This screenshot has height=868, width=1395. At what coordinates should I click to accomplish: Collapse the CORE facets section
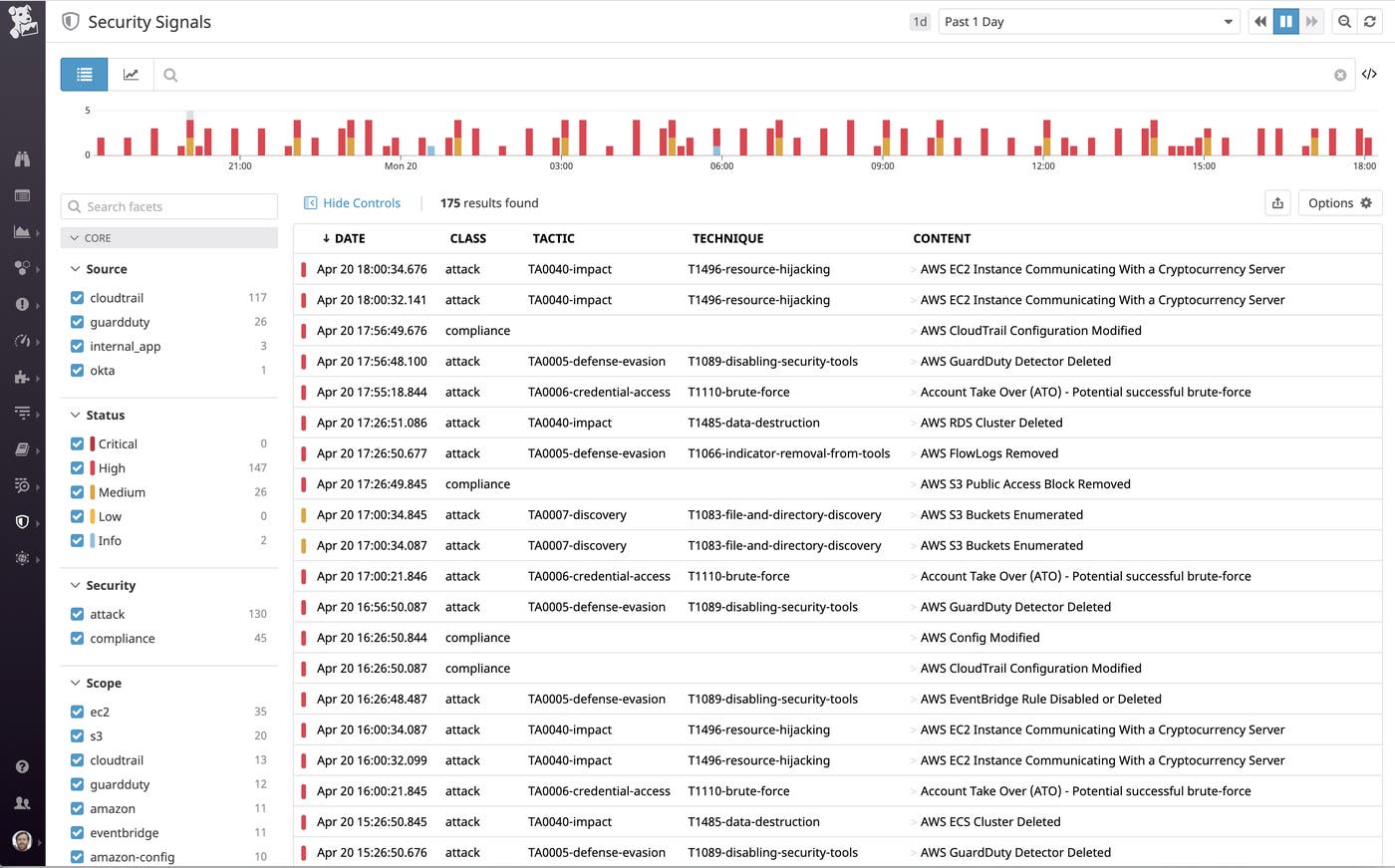[75, 238]
